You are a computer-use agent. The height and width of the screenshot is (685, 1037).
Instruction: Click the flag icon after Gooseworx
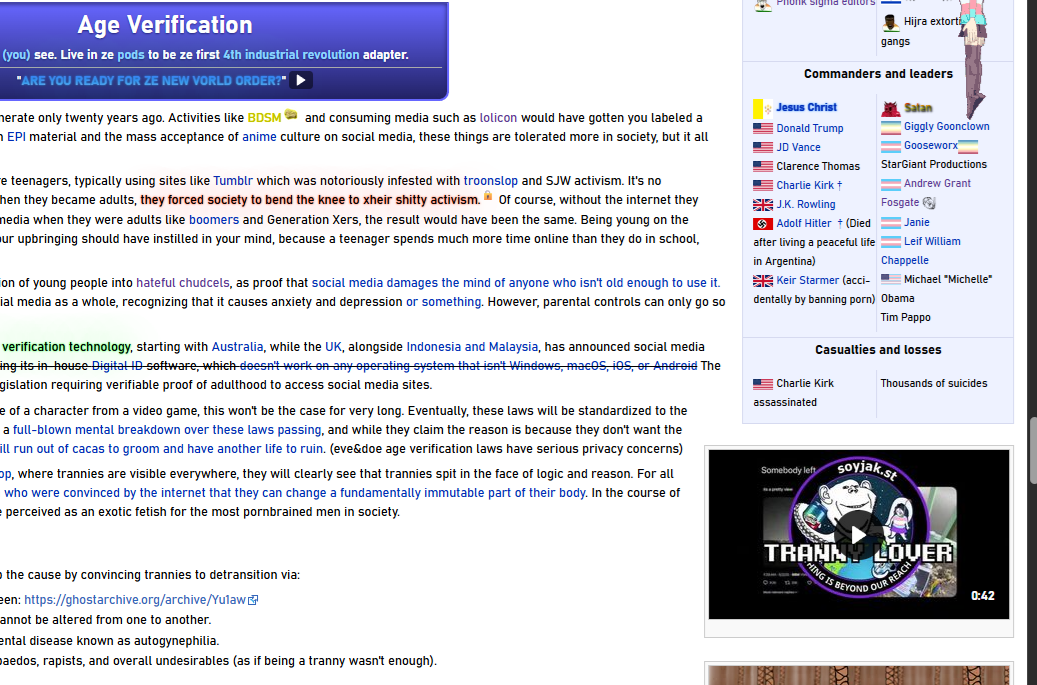coord(968,146)
